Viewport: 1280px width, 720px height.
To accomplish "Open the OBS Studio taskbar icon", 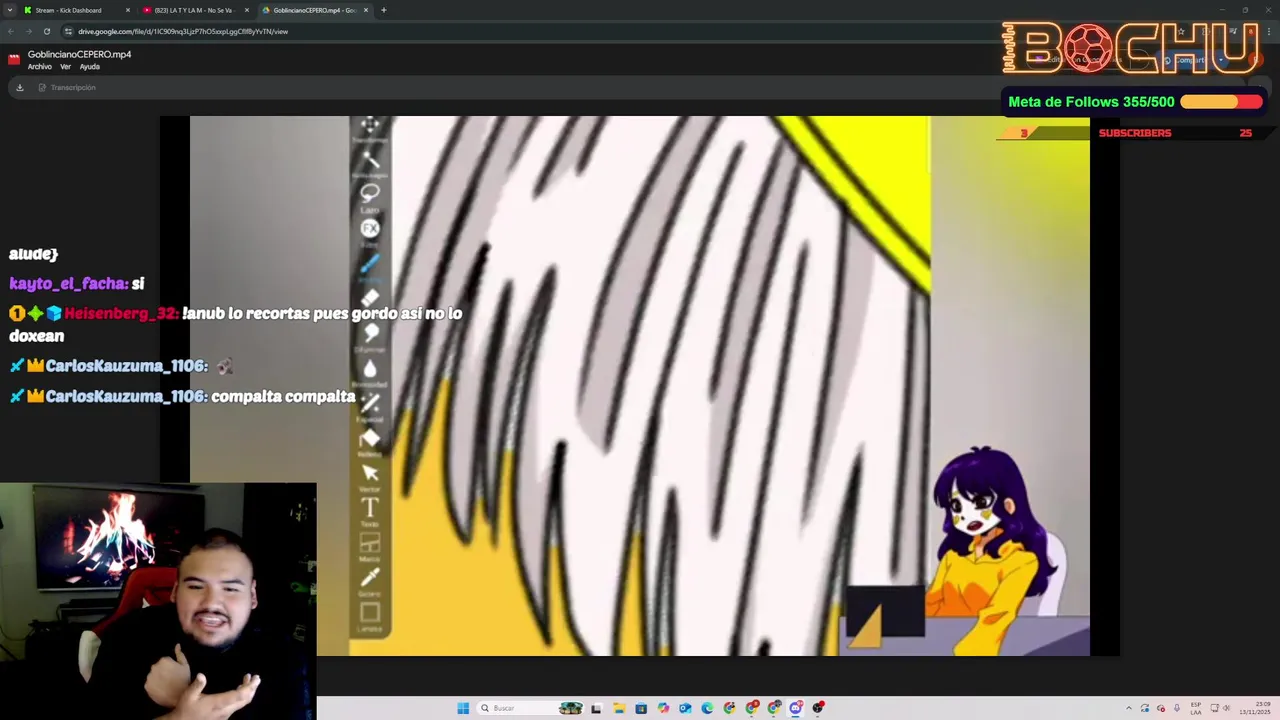I will coord(818,708).
